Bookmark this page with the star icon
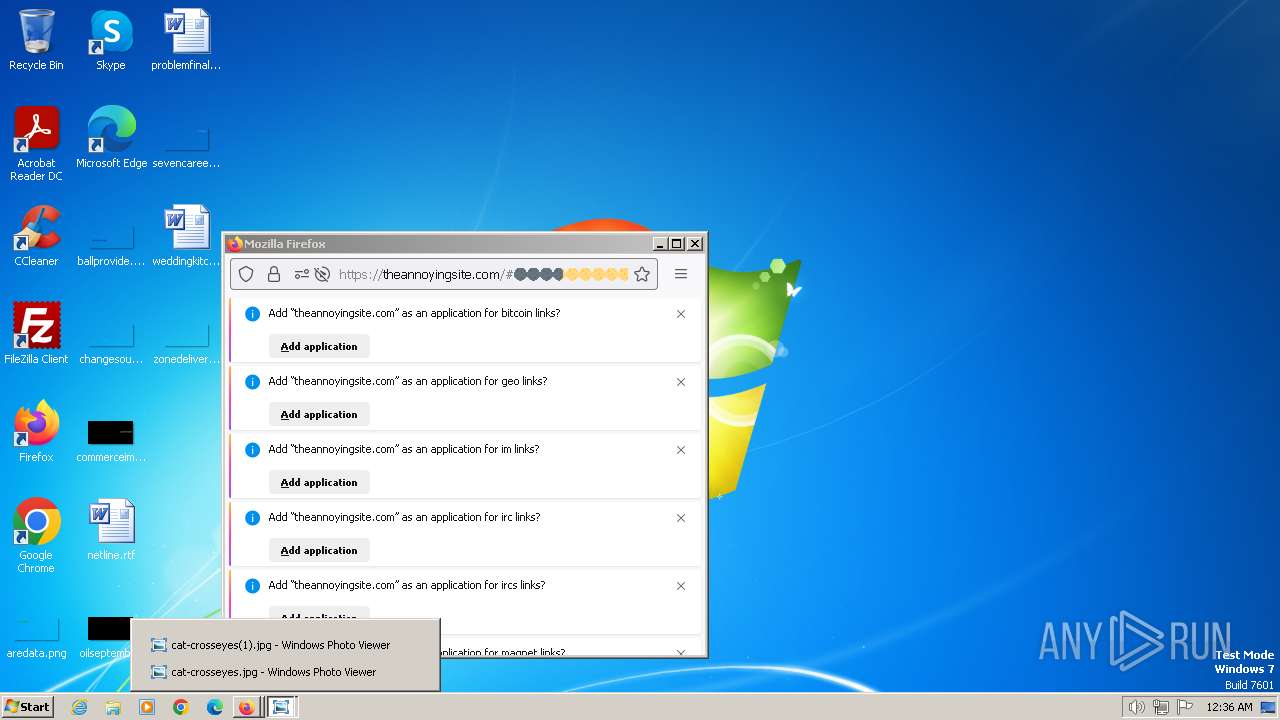This screenshot has height=720, width=1280. [642, 274]
